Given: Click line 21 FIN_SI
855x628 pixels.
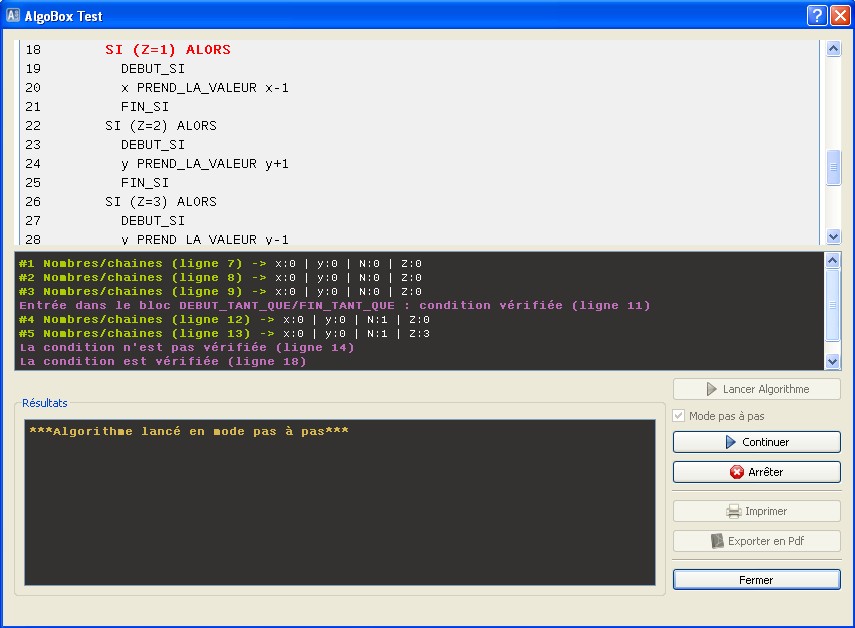Looking at the screenshot, I should 145,107.
